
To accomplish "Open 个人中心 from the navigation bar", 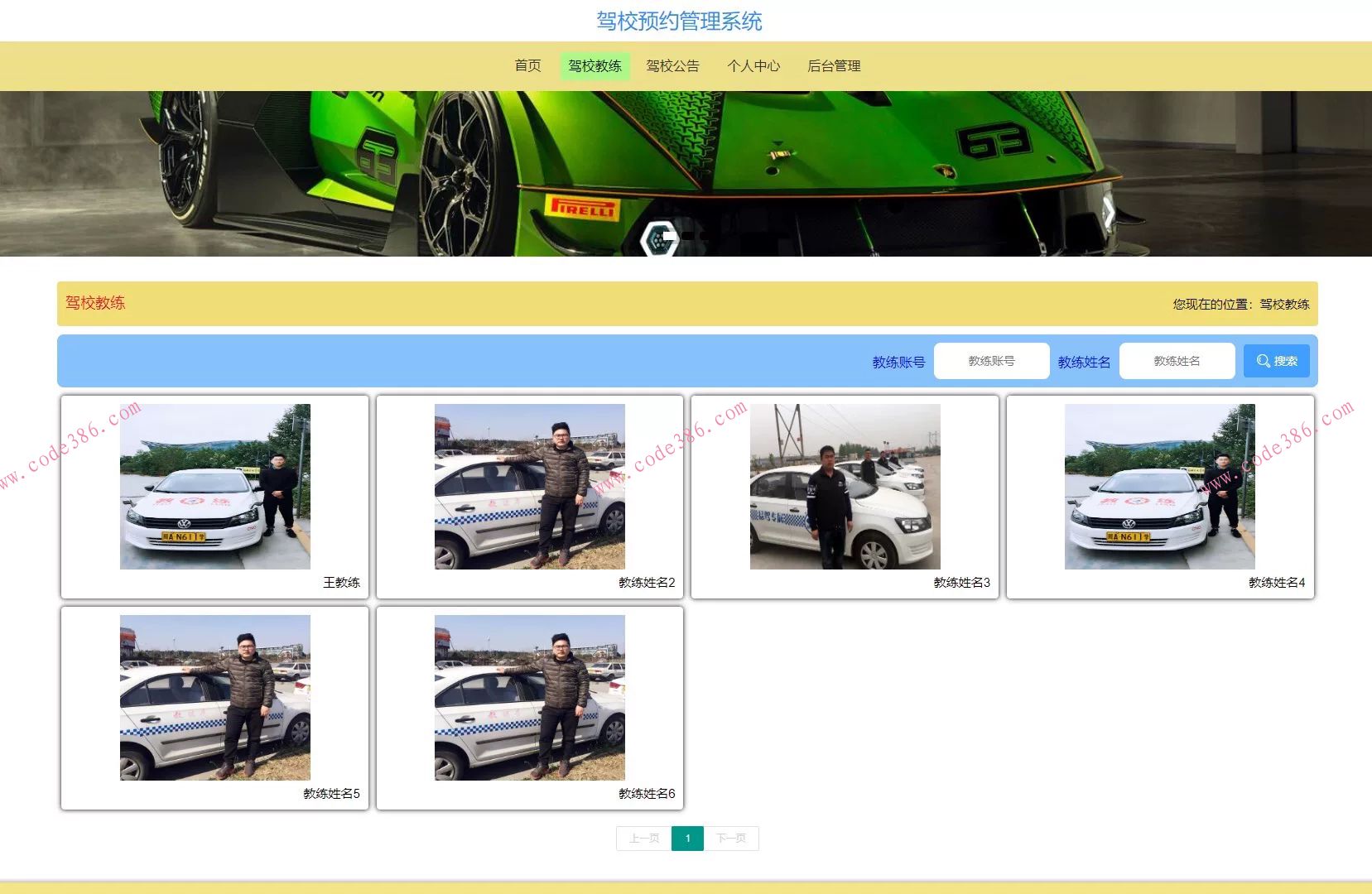I will click(x=753, y=66).
